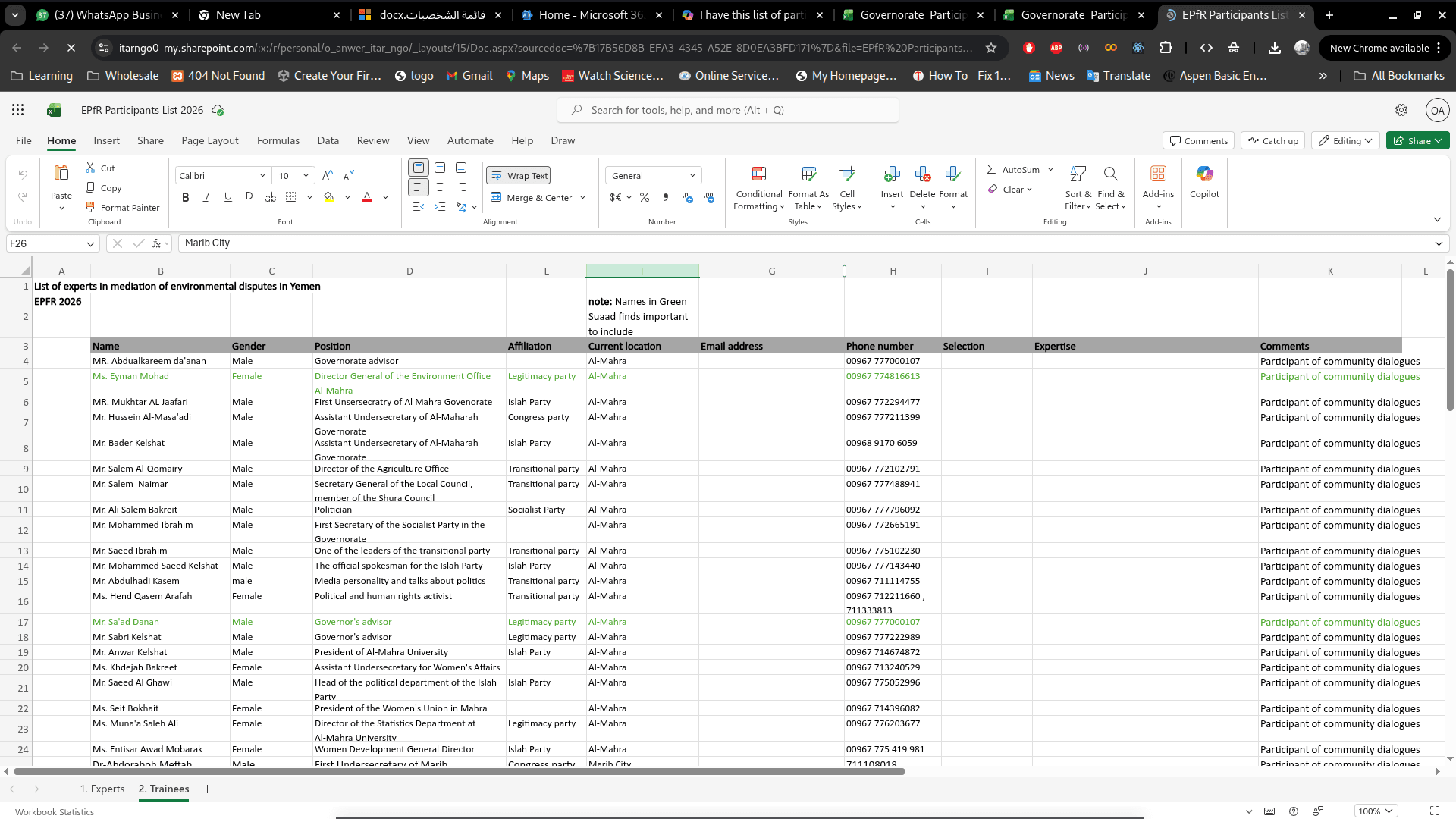Viewport: 1456px width, 819px height.
Task: Click the Percent Style icon
Action: point(645,197)
